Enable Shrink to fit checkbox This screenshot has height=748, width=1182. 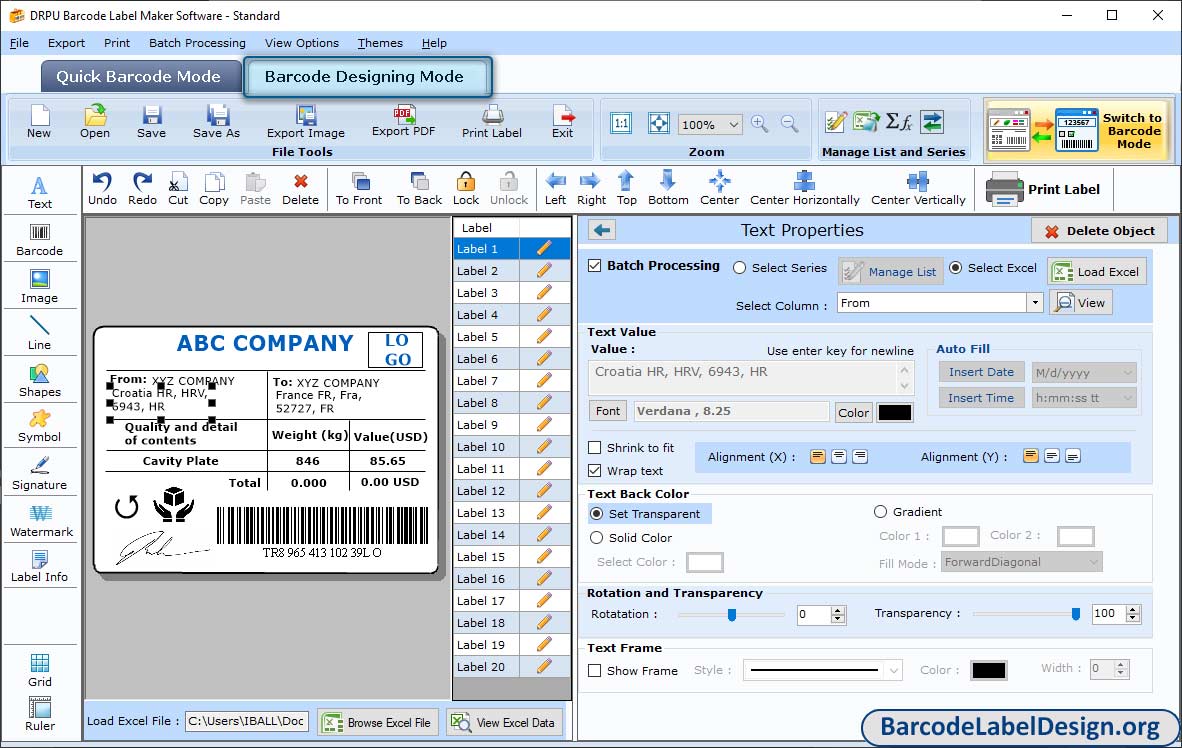click(595, 447)
